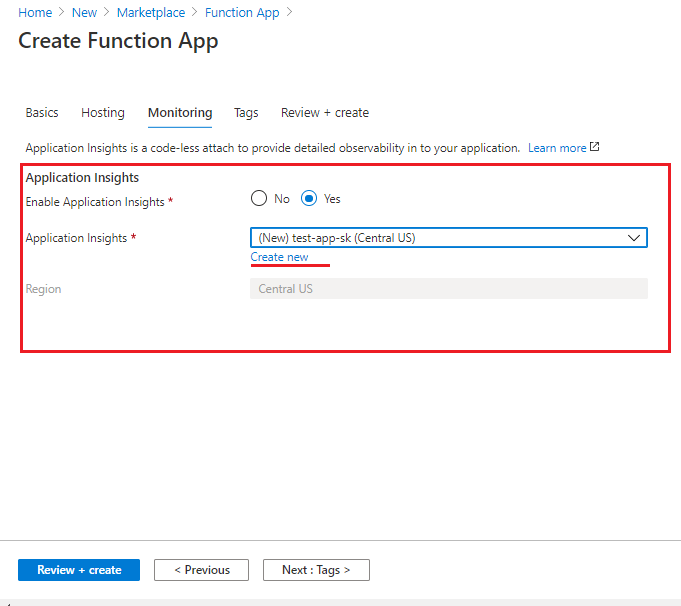
Task: Go to New in the breadcrumb
Action: tap(84, 13)
